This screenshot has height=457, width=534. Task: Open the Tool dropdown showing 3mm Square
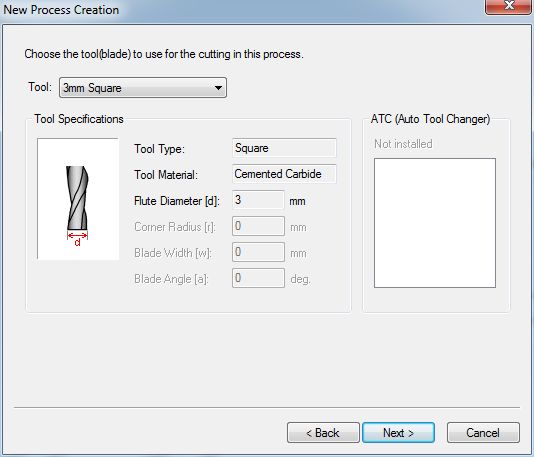[x=143, y=88]
